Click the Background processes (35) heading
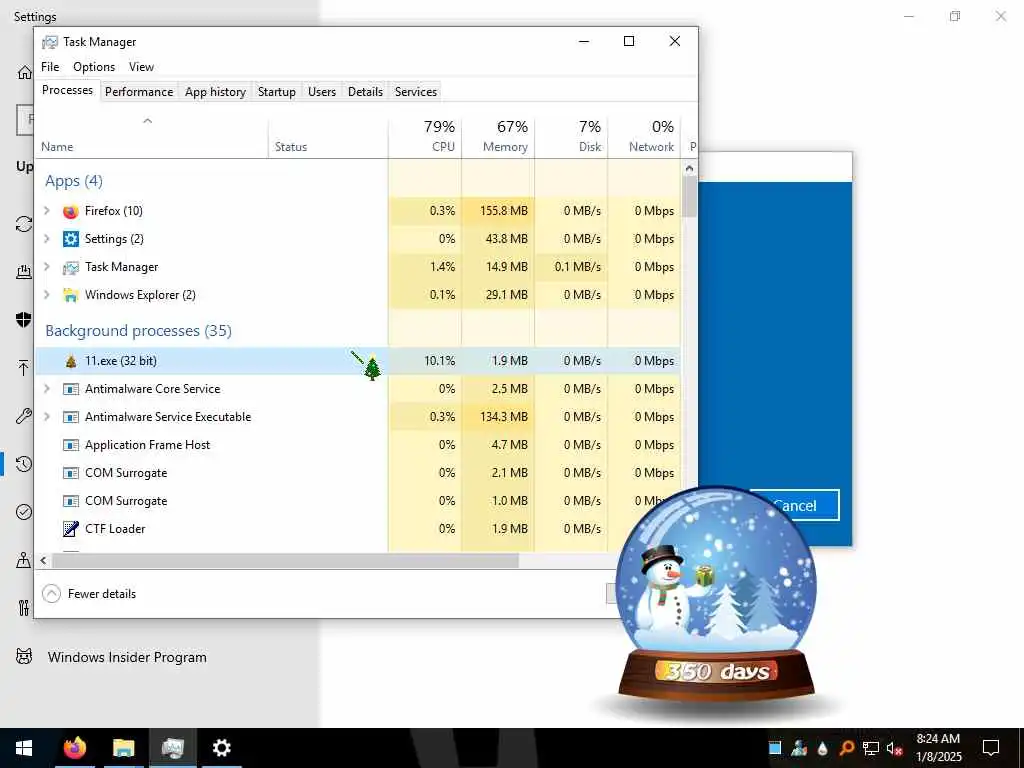This screenshot has width=1024, height=768. pyautogui.click(x=138, y=330)
